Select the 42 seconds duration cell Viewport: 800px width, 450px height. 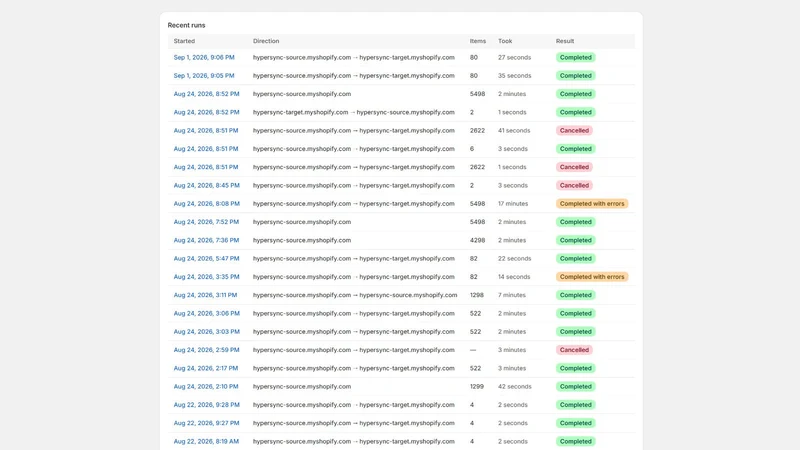tap(514, 387)
